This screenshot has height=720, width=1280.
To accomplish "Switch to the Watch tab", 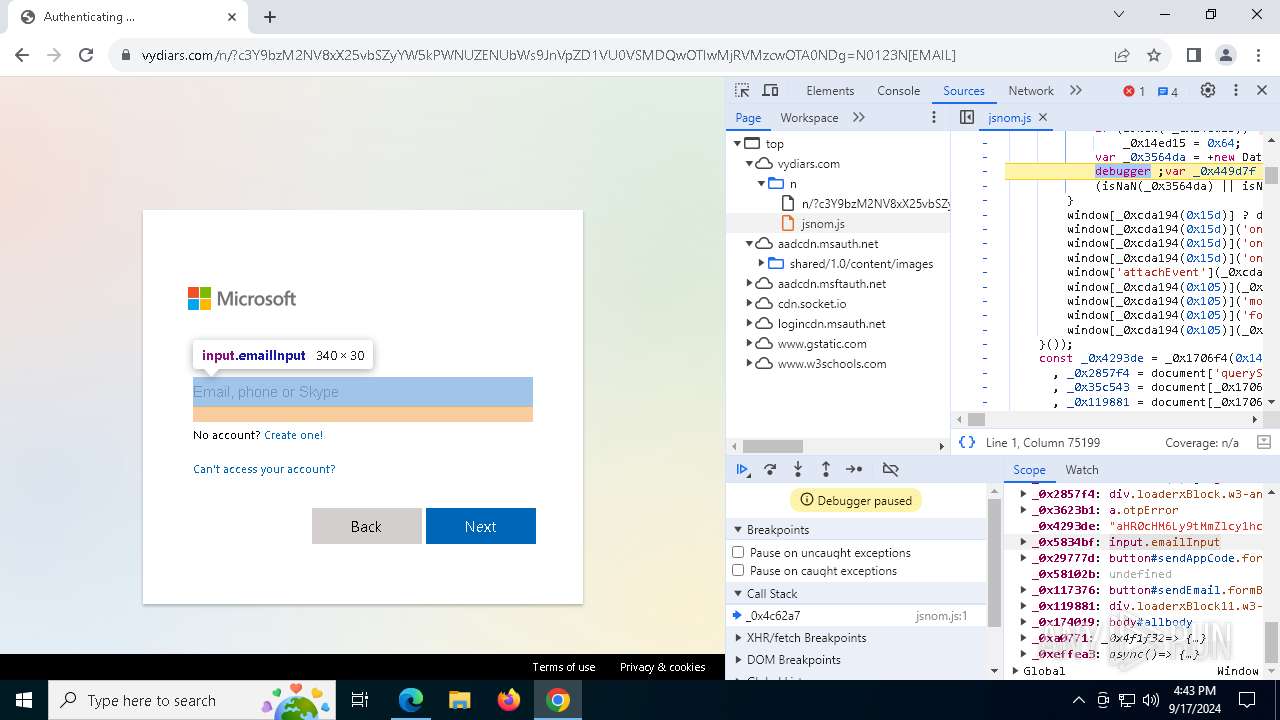I will point(1082,469).
